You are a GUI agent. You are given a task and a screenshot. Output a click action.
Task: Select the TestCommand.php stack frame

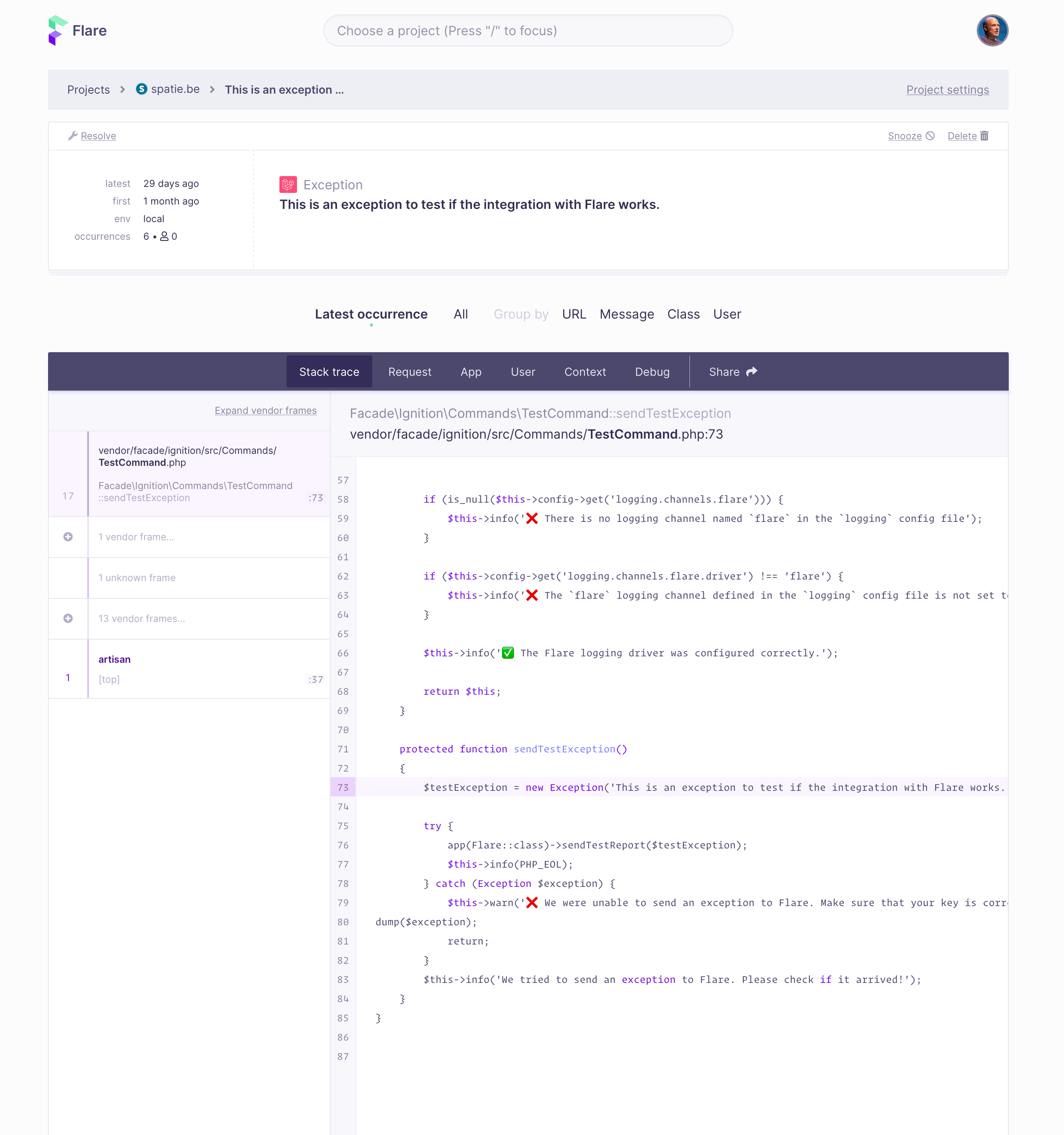(x=189, y=474)
